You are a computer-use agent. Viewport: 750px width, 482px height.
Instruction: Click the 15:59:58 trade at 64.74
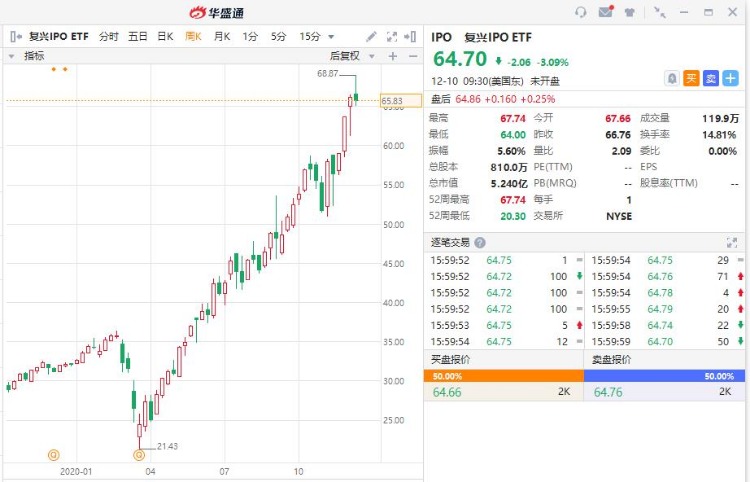coord(667,325)
